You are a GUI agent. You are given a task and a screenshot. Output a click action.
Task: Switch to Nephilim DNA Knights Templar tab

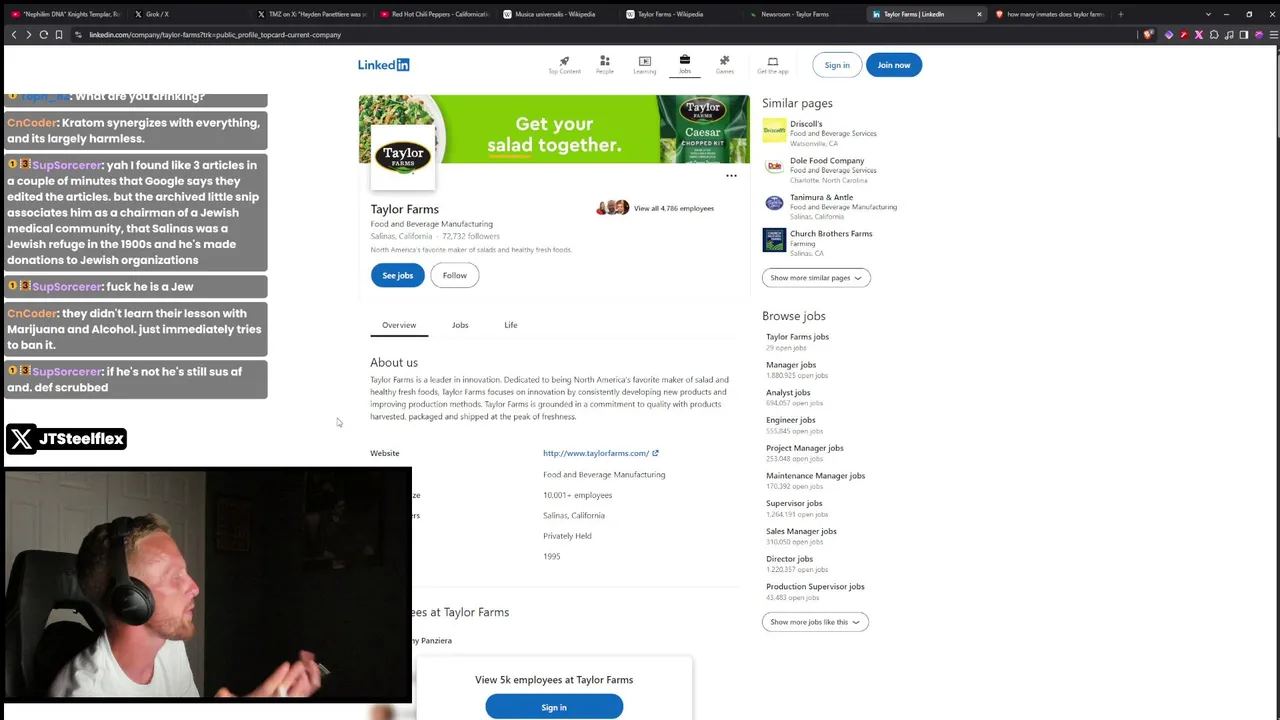click(65, 14)
